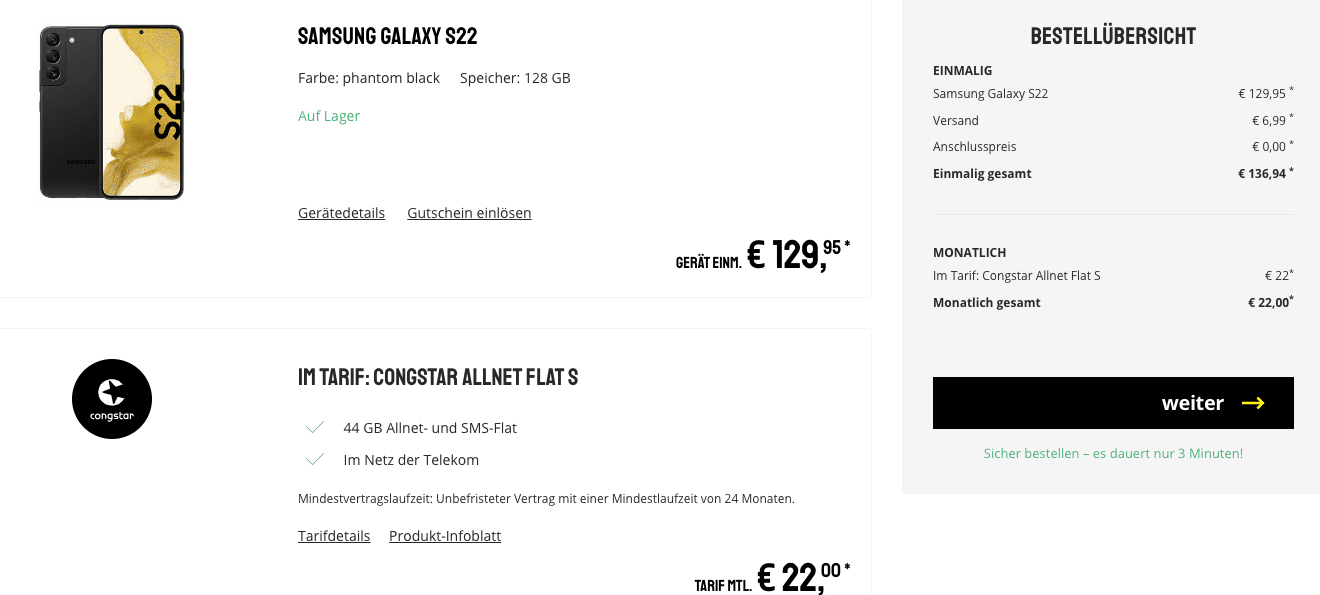The height and width of the screenshot is (595, 1320).
Task: Click the Samsung Galaxy S22 heading
Action: [388, 37]
